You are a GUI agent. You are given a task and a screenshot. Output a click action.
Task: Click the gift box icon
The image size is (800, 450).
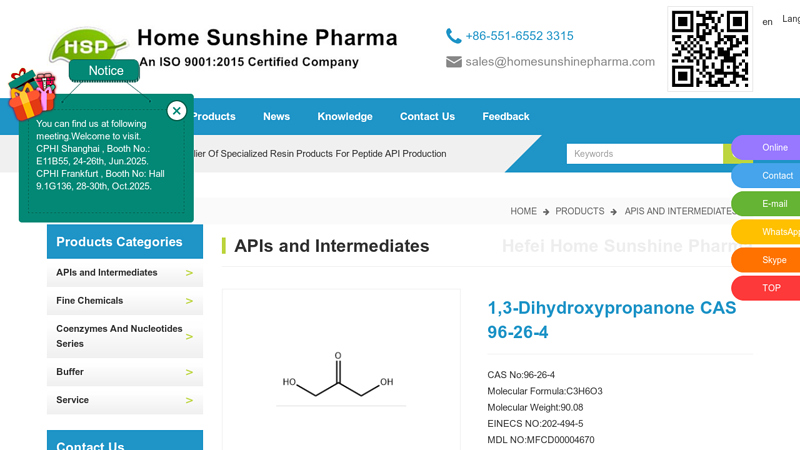click(x=32, y=94)
